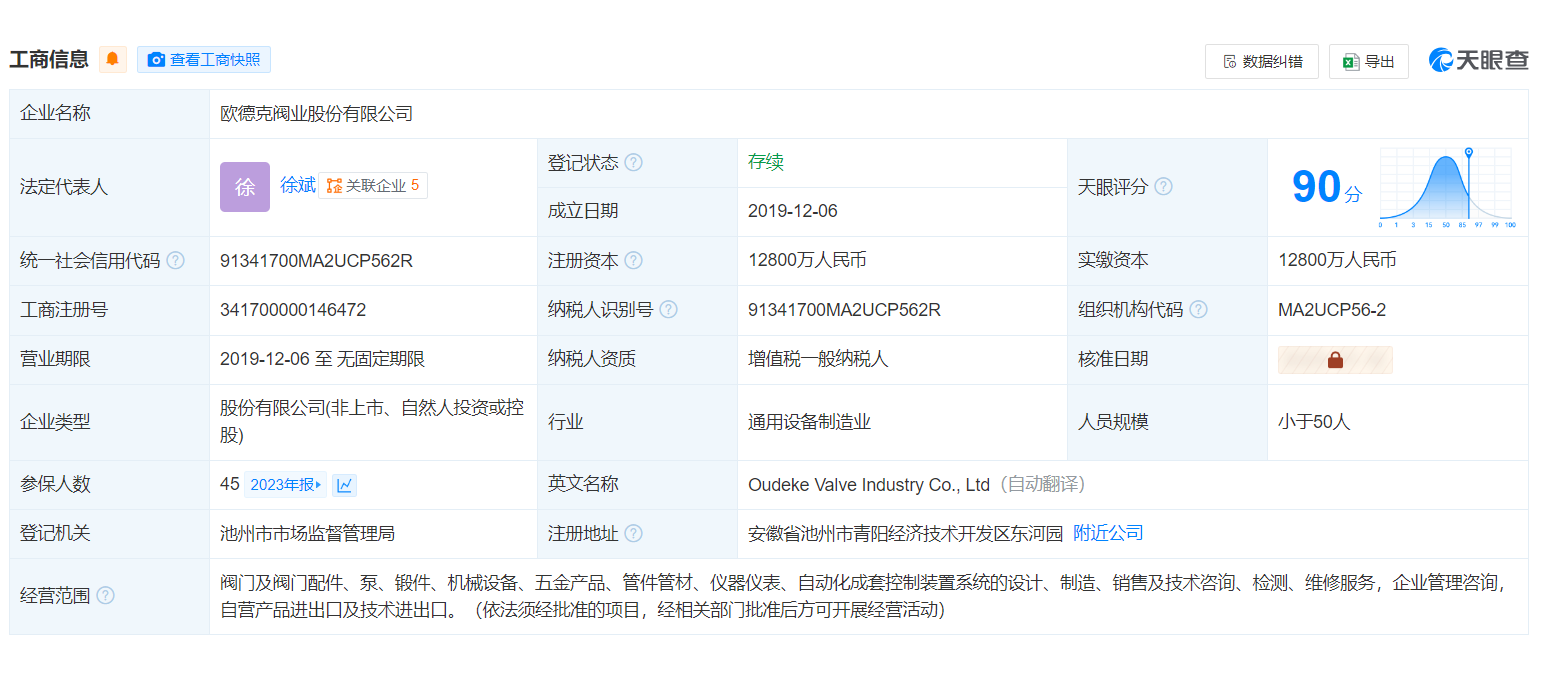The image size is (1541, 687).
Task: Click the help icon next to 注册资本
Action: (634, 260)
